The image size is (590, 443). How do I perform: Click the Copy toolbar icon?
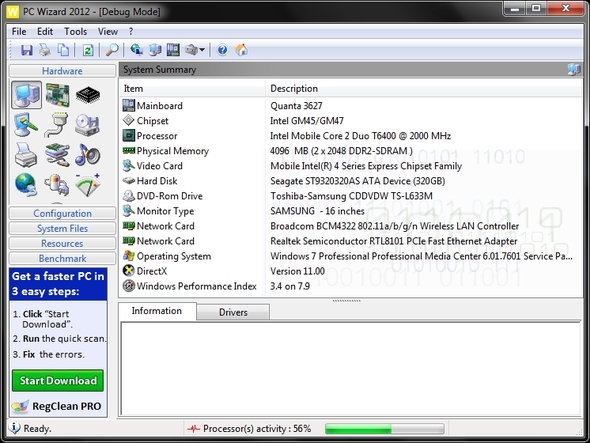pos(63,50)
